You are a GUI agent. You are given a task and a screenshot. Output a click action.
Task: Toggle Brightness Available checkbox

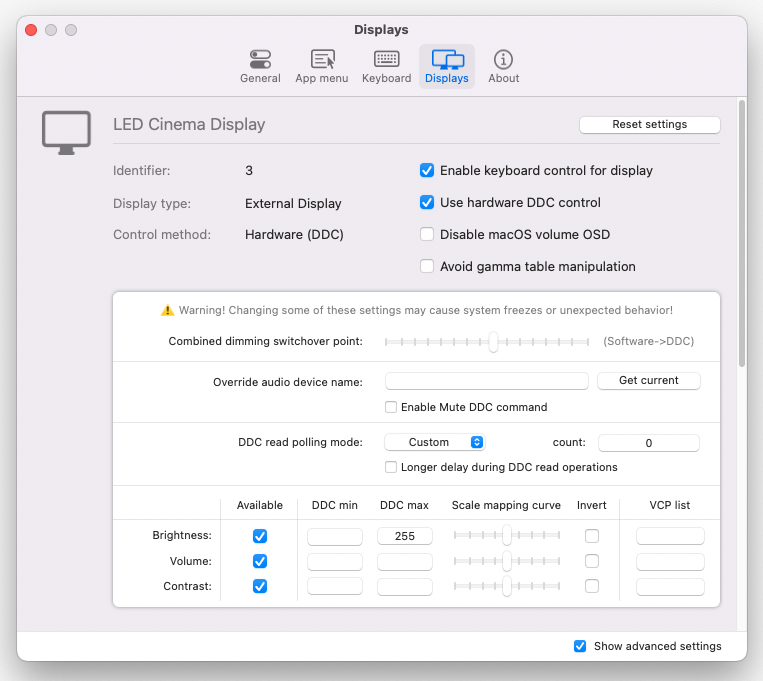pos(260,536)
